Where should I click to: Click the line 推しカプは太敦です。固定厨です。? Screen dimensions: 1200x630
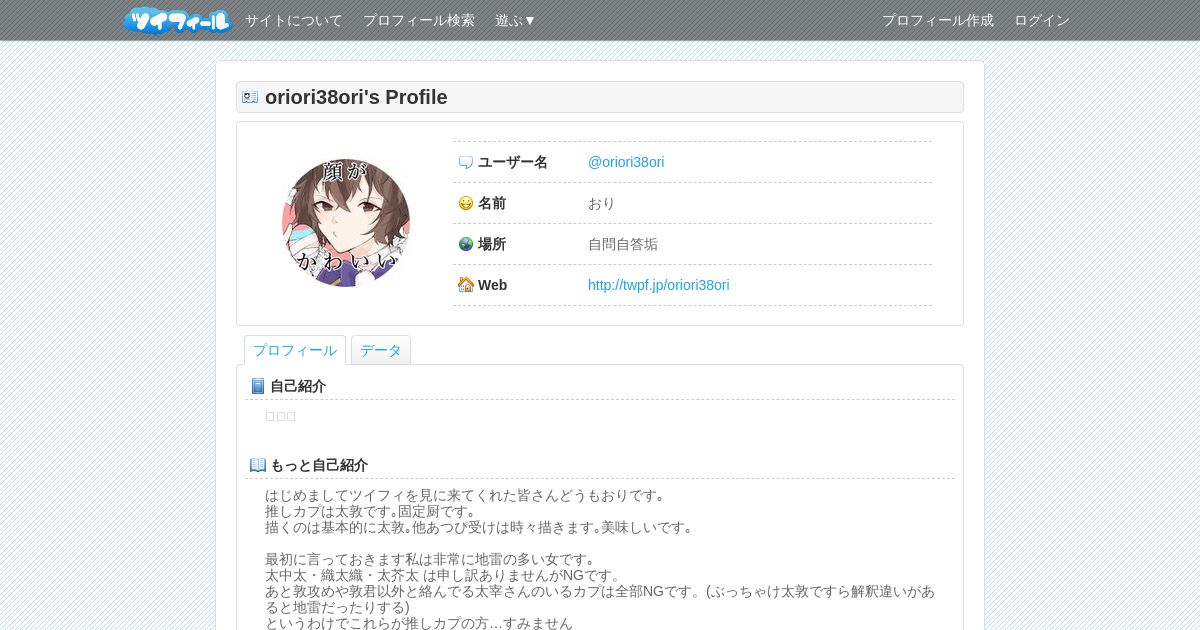[x=372, y=511]
